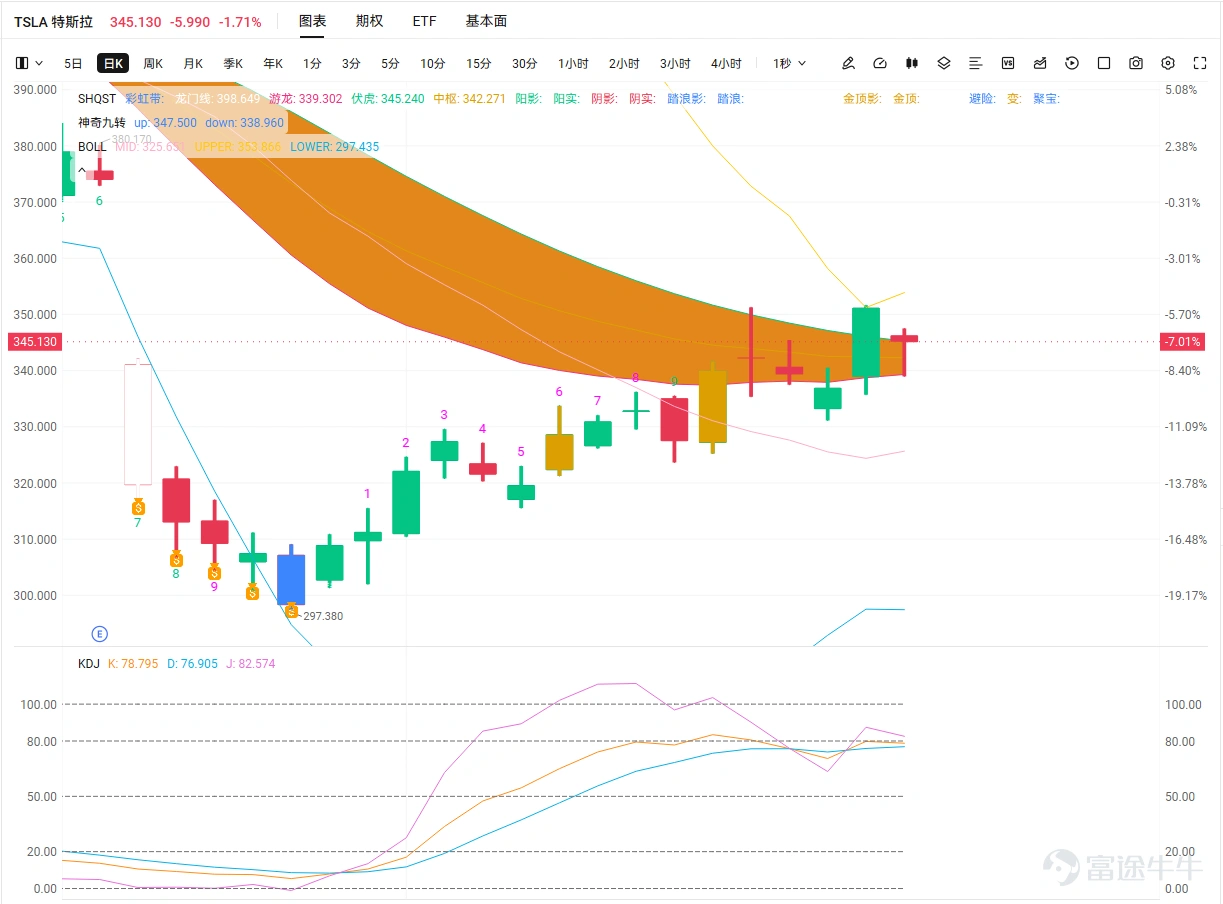Expand the 1秒 interval dropdown
Screen dimensions: 1223x904
[x=789, y=63]
